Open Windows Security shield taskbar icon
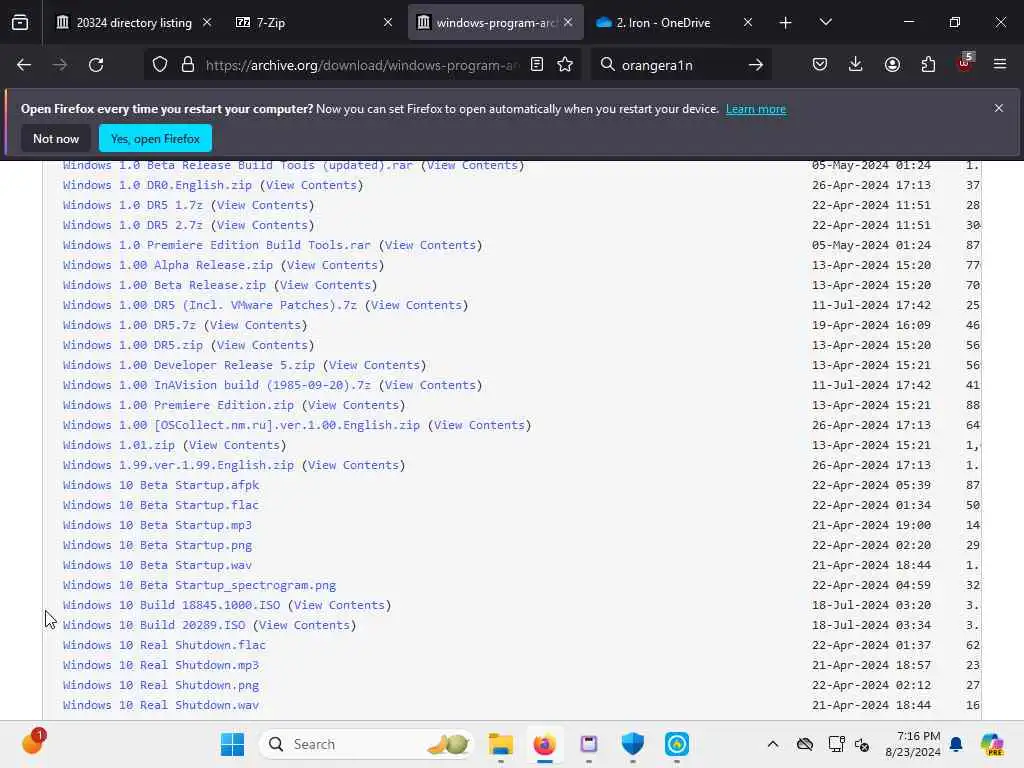Screen dimensions: 1024x768 pyautogui.click(x=632, y=744)
